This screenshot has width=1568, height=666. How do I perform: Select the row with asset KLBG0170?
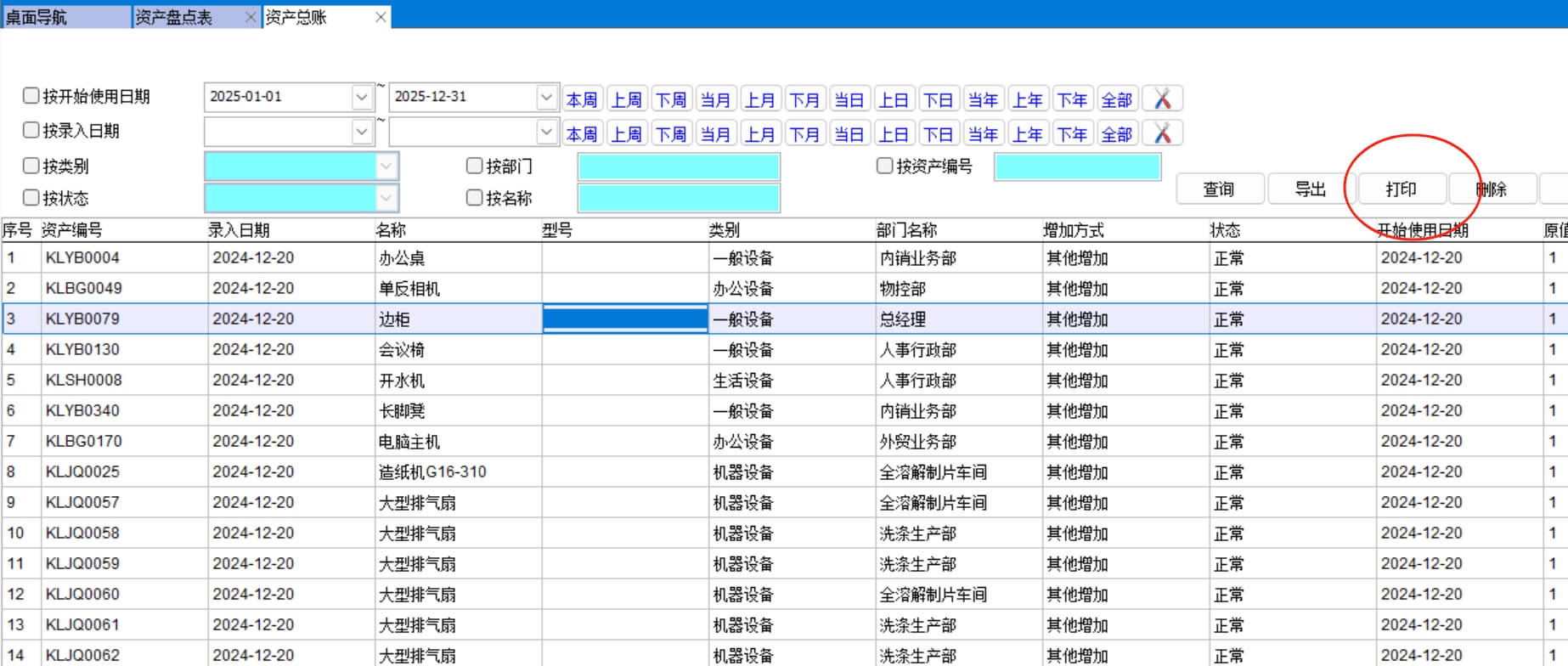83,441
